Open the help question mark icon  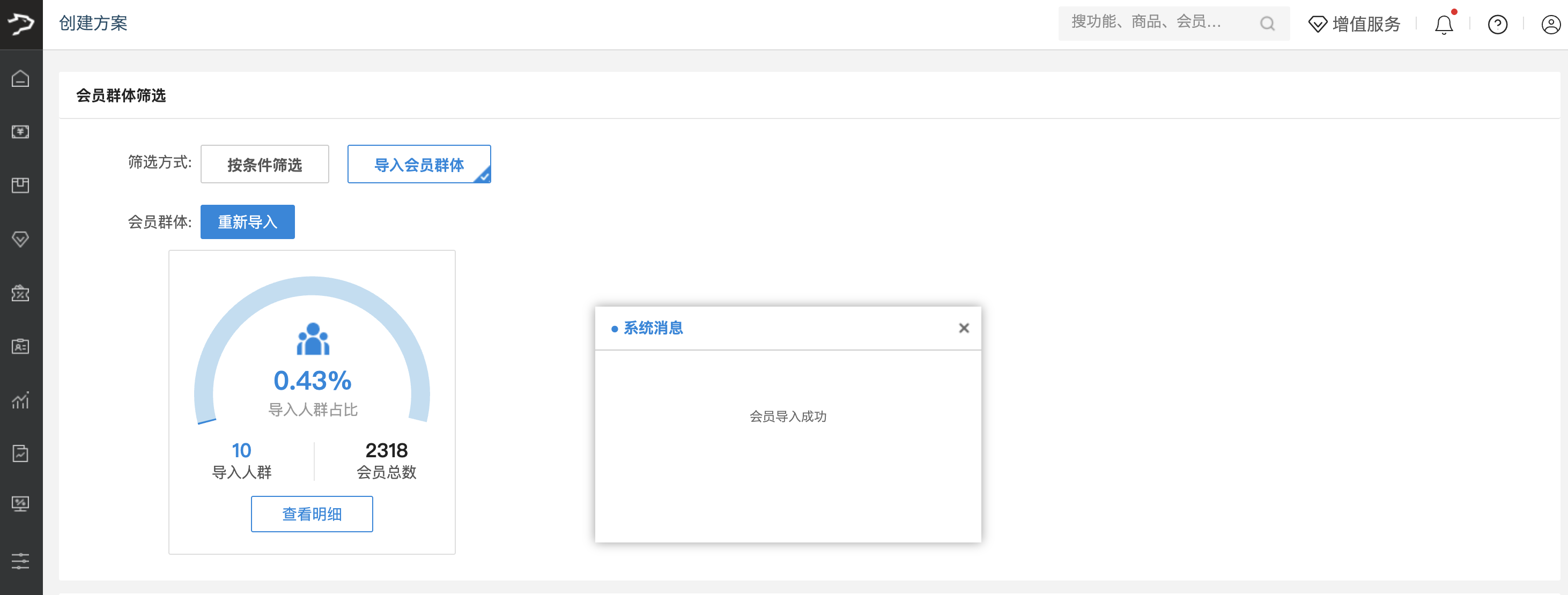point(1497,24)
